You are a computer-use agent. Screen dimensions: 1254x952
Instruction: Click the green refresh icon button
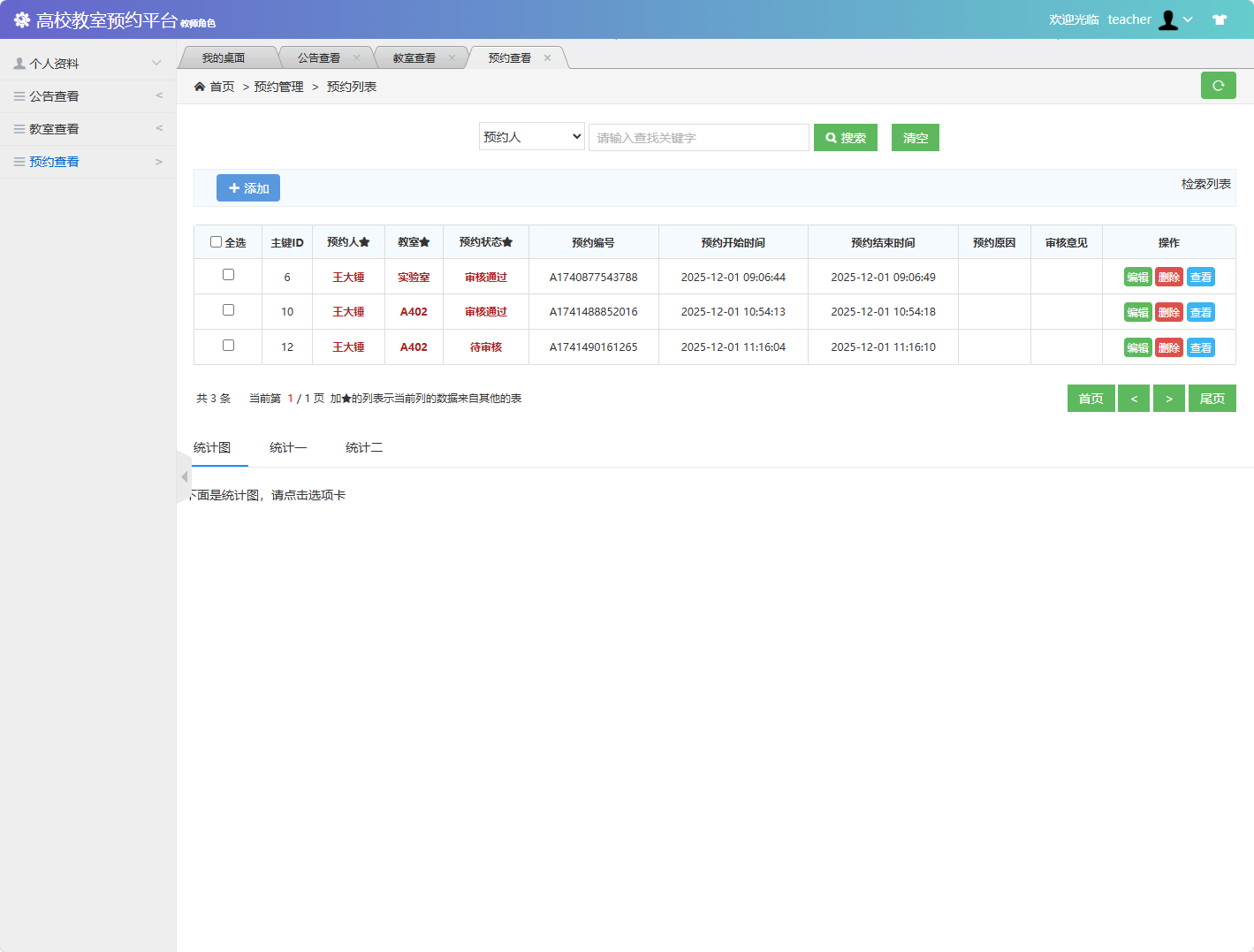(x=1218, y=86)
